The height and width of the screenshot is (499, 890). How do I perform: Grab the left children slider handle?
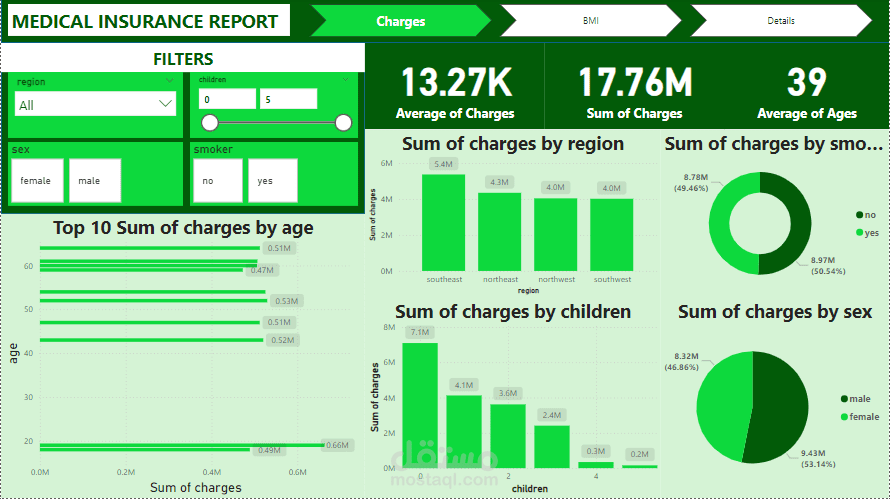click(x=210, y=123)
